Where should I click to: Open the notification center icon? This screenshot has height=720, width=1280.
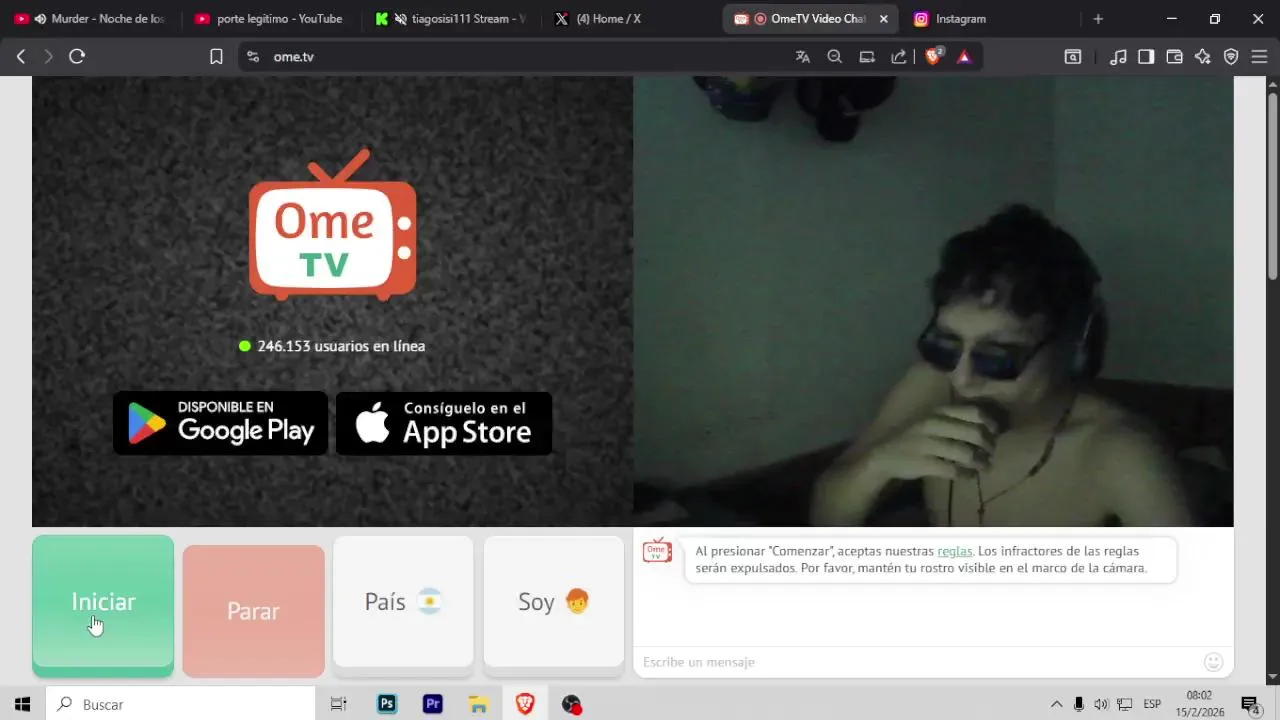click(1249, 704)
